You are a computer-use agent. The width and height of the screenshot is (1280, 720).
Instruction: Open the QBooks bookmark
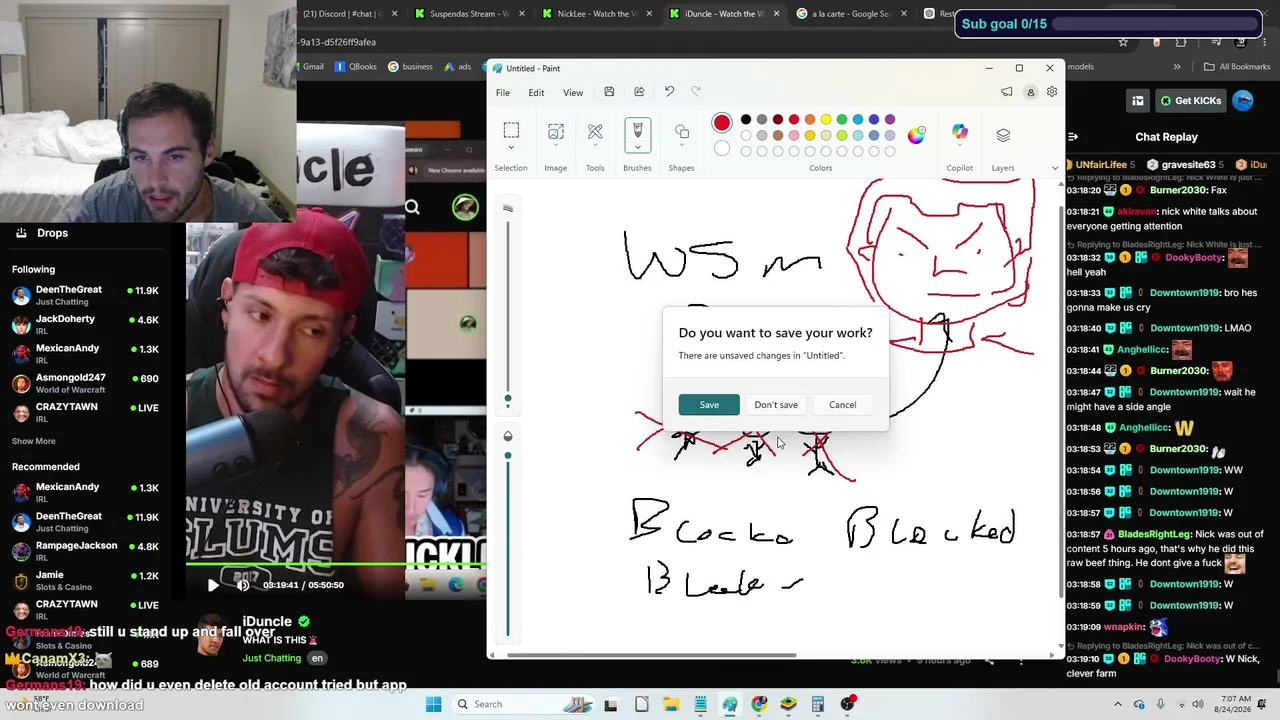point(356,67)
